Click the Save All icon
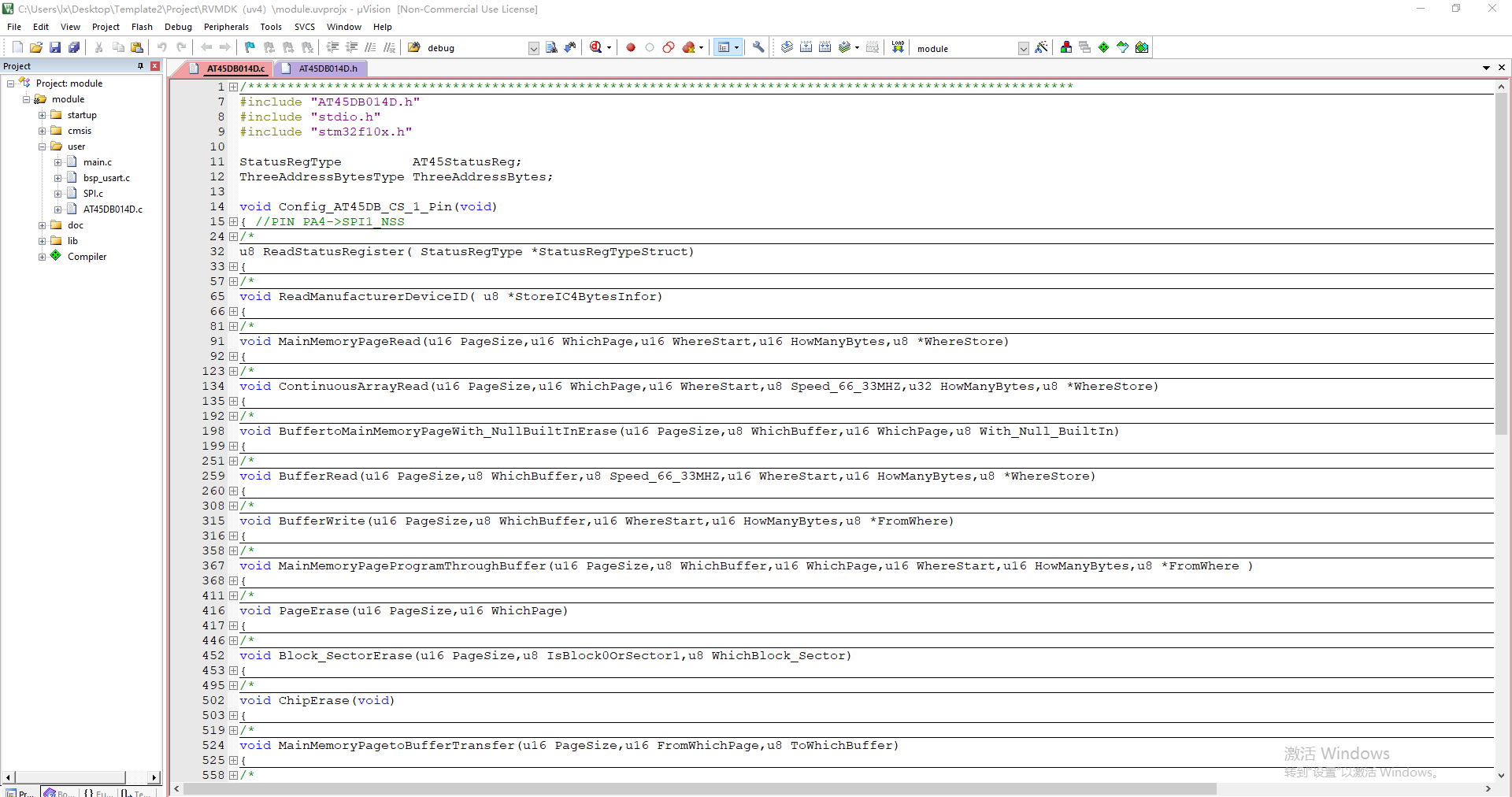The height and width of the screenshot is (797, 1512). tap(74, 47)
